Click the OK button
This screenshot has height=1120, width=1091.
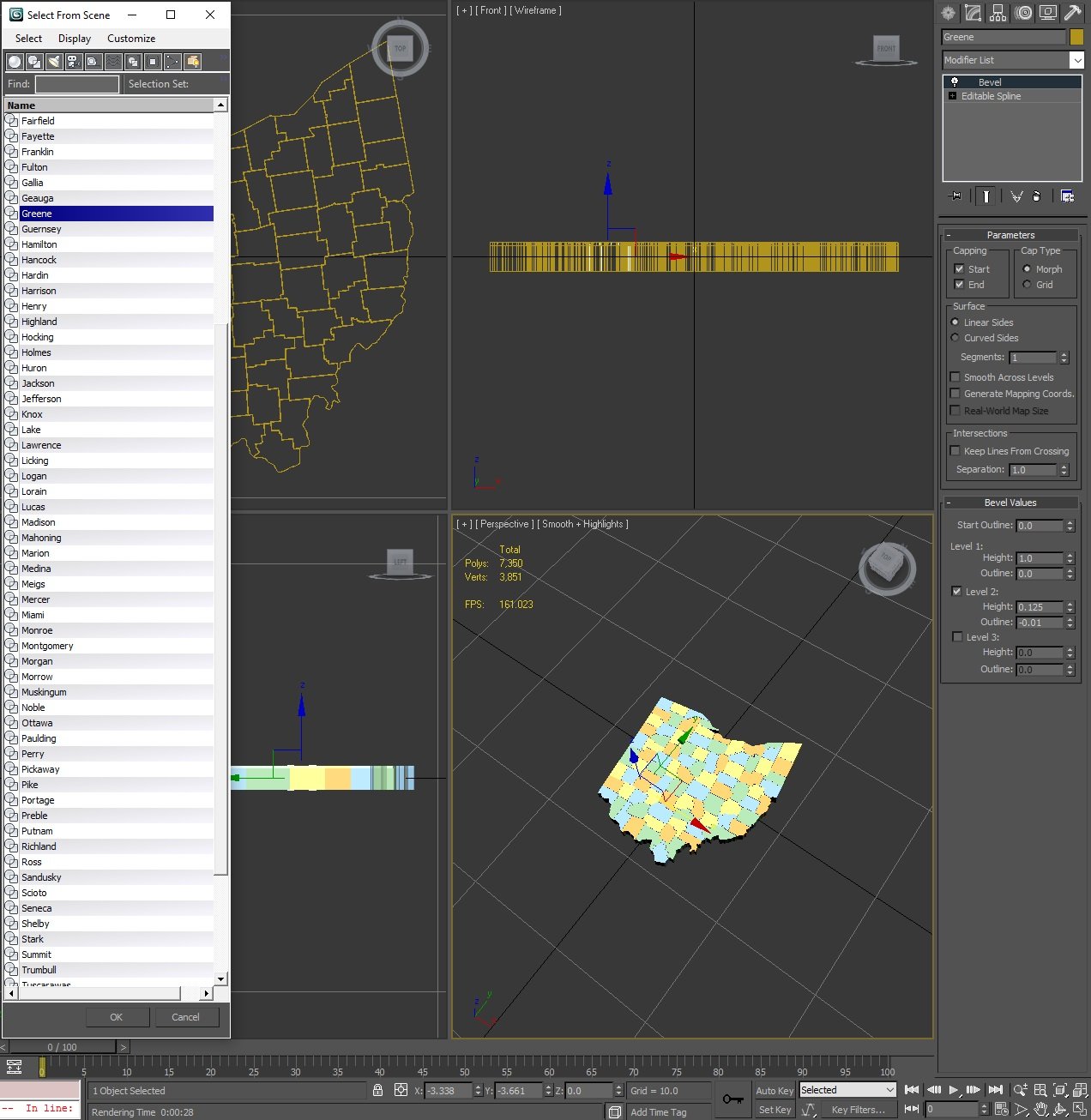(x=117, y=1016)
